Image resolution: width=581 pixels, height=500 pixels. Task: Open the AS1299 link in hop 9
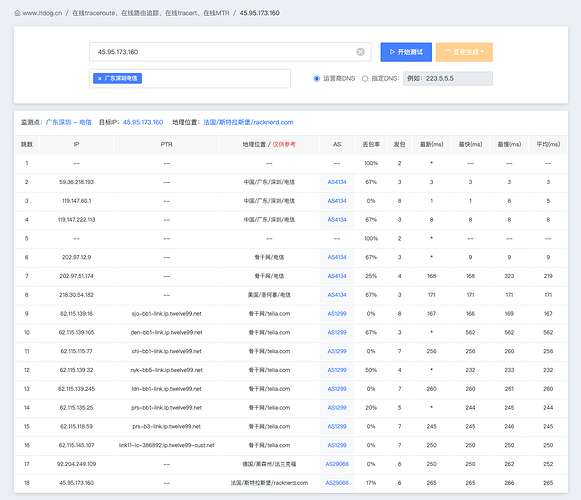click(x=337, y=314)
